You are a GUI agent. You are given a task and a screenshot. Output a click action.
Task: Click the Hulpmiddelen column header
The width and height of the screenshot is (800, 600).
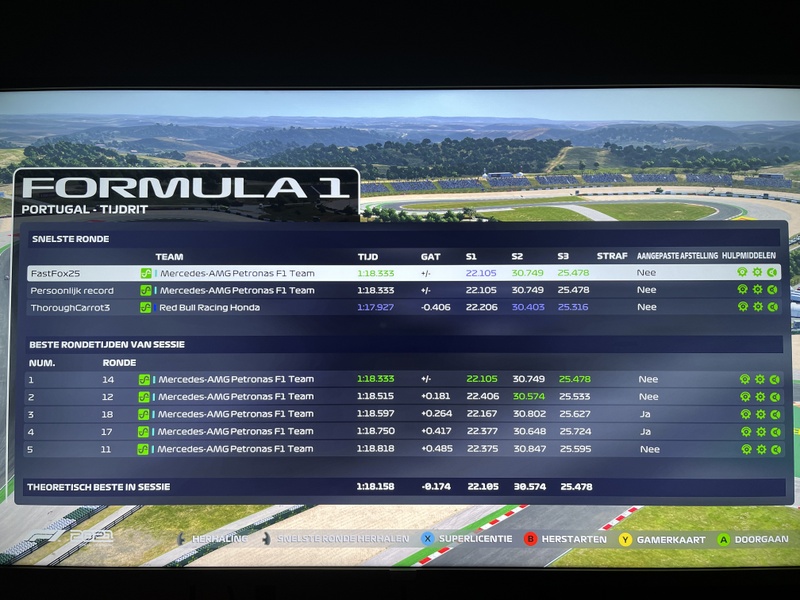click(748, 256)
